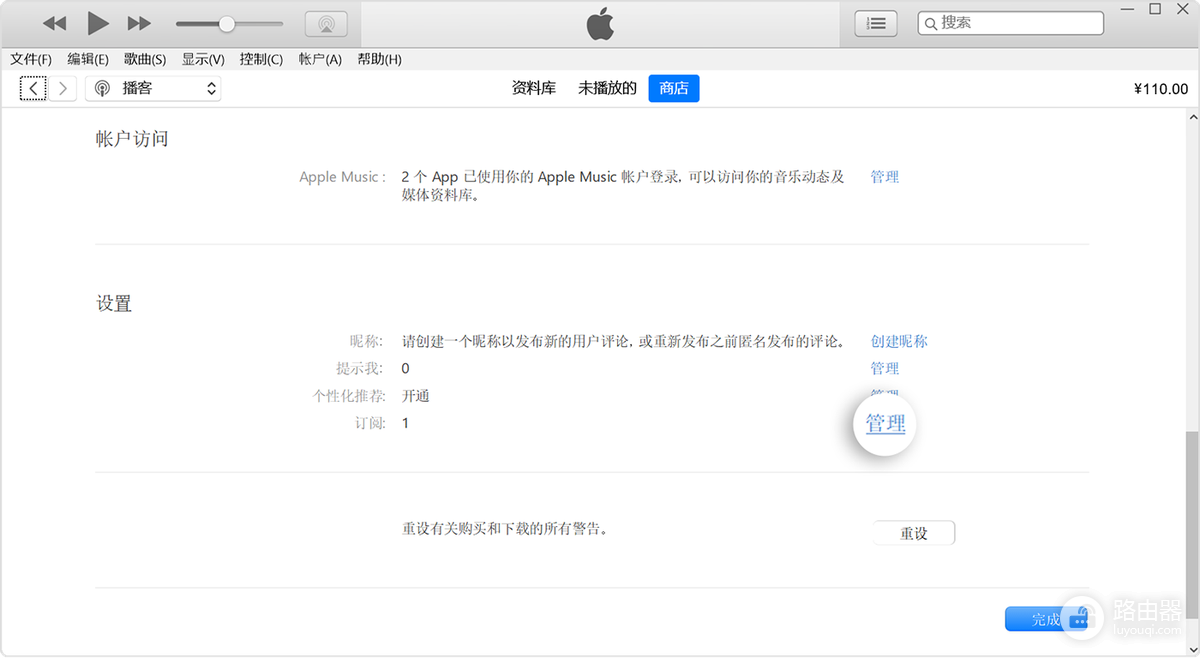Select the 商店 tab
1200x658 pixels.
tap(674, 88)
